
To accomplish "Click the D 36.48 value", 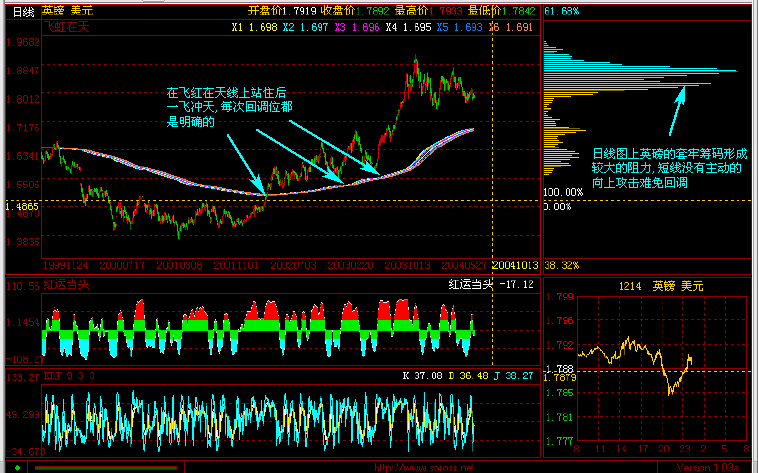I will tap(468, 376).
